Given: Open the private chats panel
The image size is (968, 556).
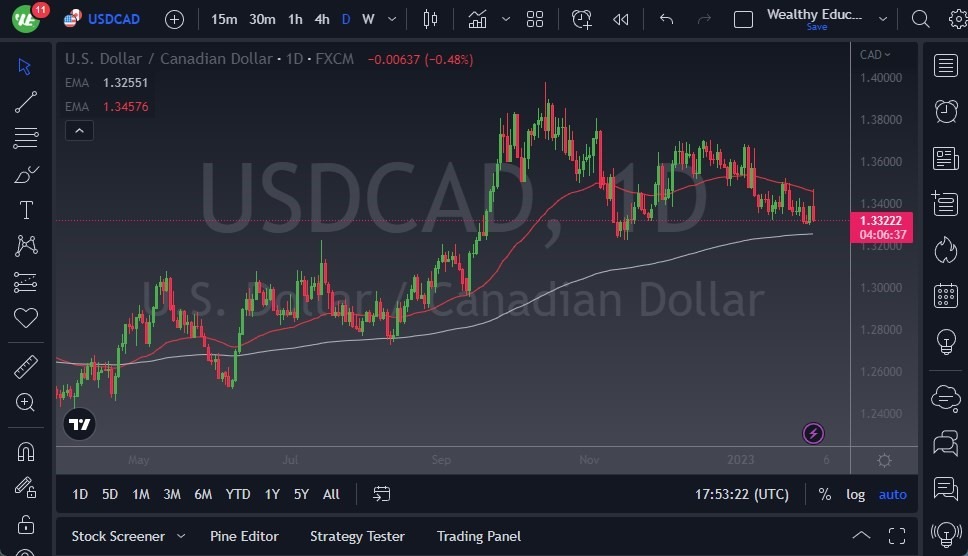Looking at the screenshot, I should [946, 443].
